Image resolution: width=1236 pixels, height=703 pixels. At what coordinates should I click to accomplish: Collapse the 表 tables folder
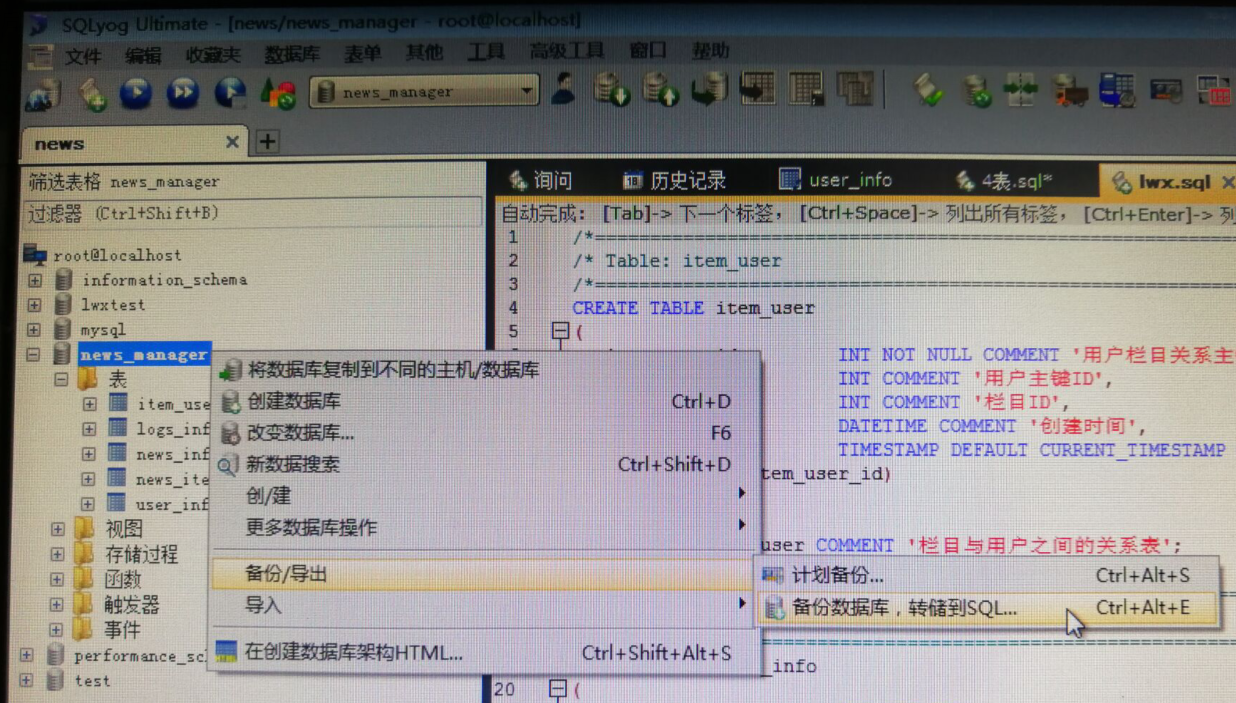tap(61, 380)
